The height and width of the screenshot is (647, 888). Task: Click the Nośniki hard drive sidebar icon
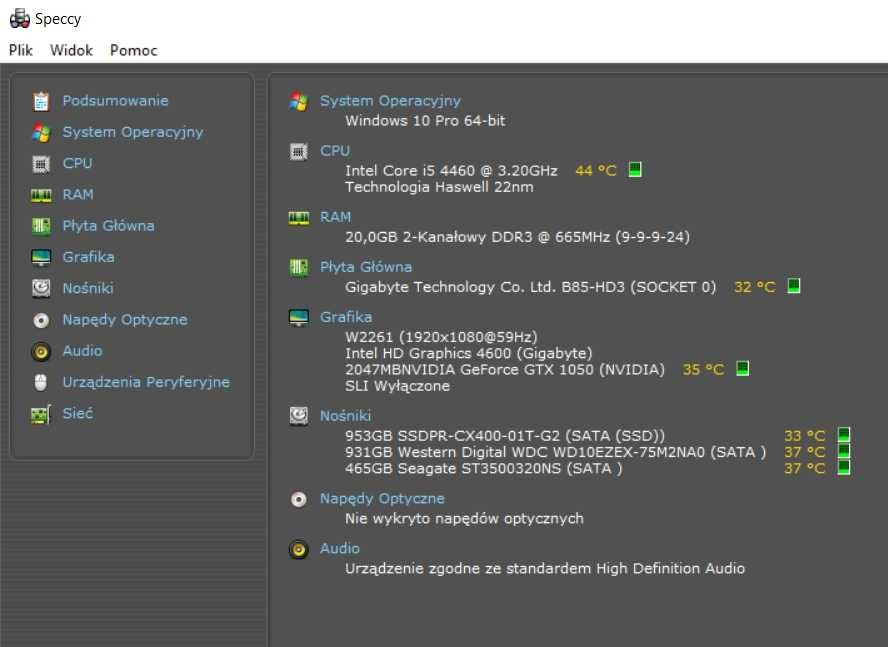pos(41,288)
